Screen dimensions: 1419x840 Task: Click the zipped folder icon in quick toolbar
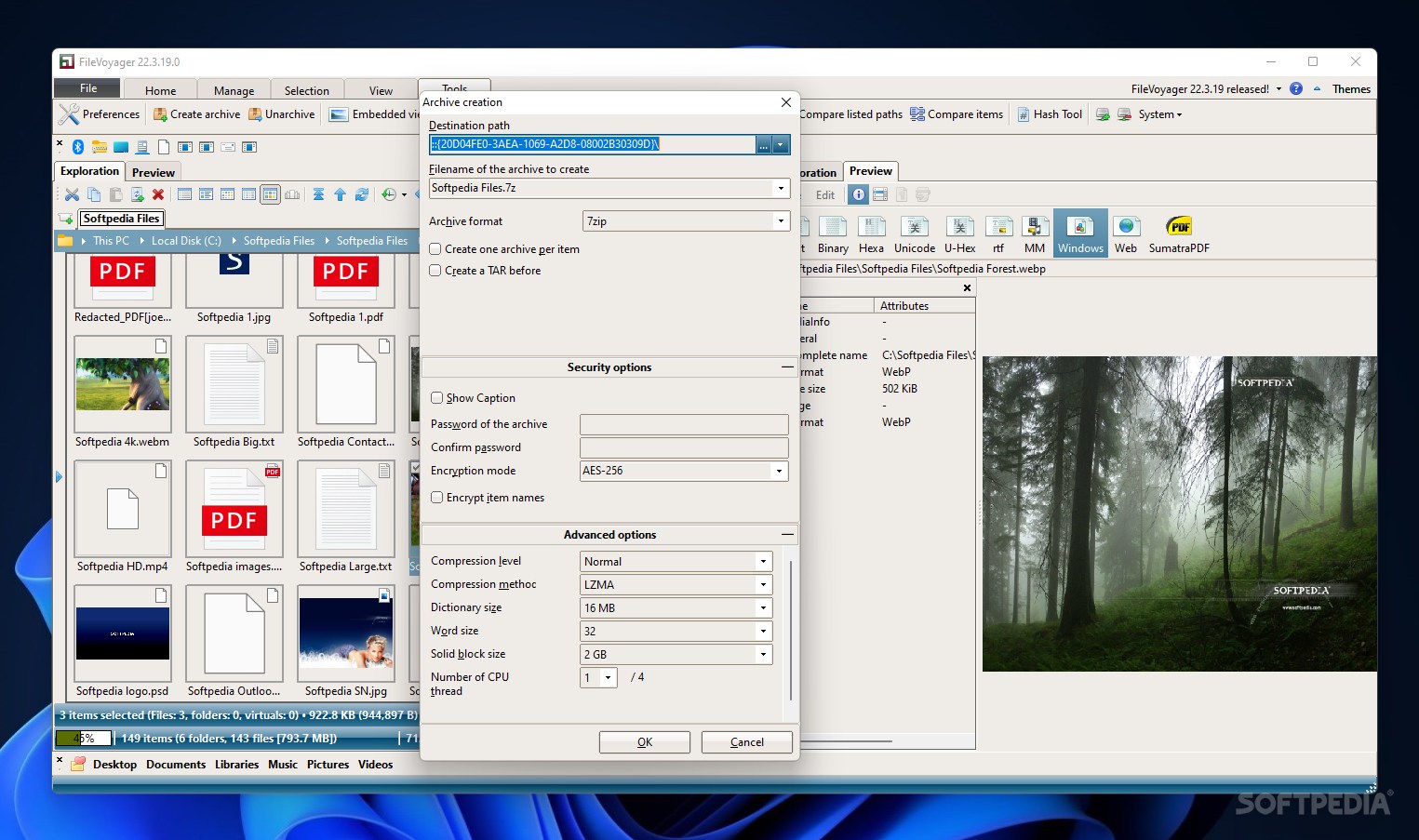(x=100, y=147)
